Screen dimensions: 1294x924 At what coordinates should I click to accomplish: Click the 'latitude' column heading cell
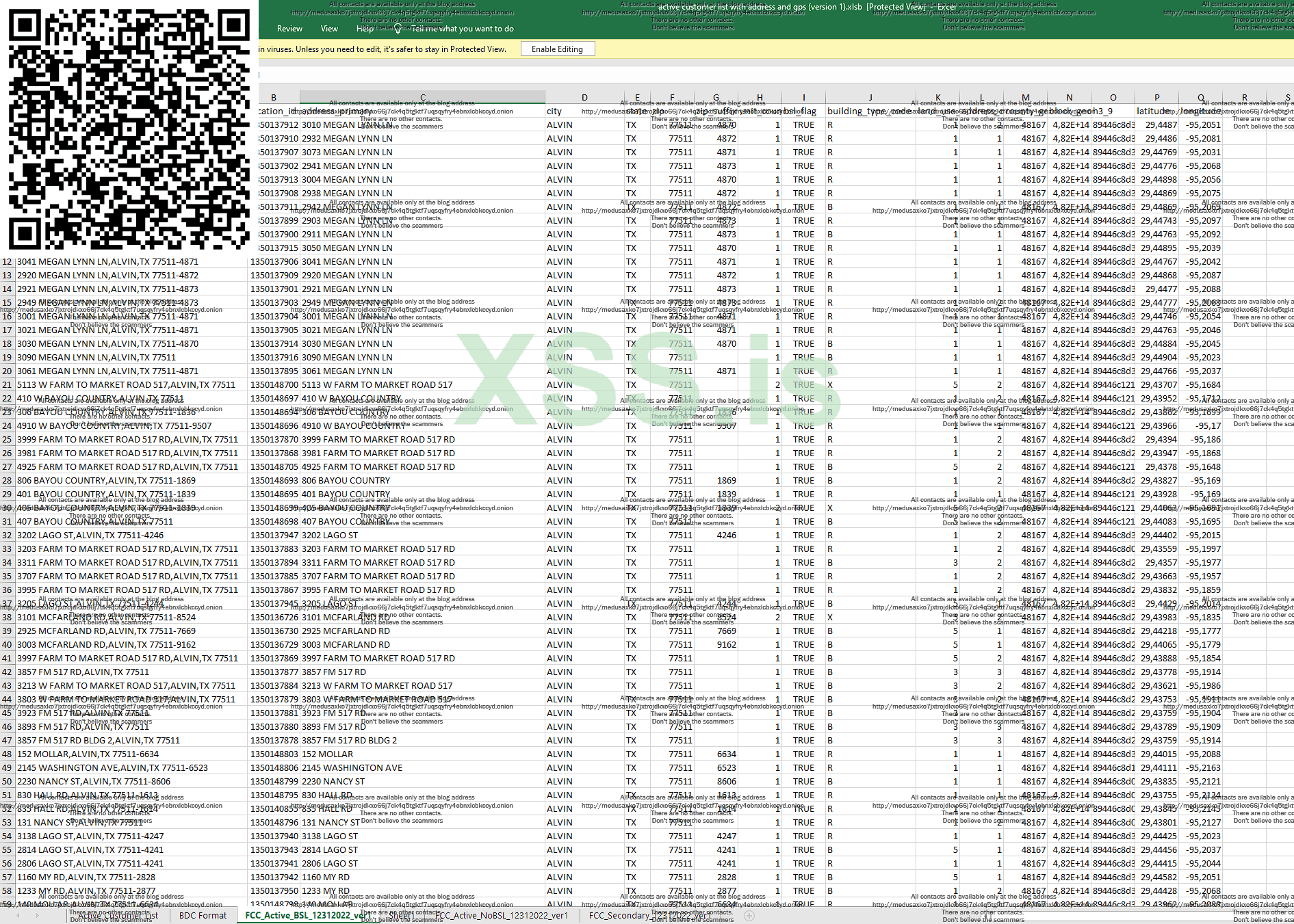pyautogui.click(x=1157, y=111)
